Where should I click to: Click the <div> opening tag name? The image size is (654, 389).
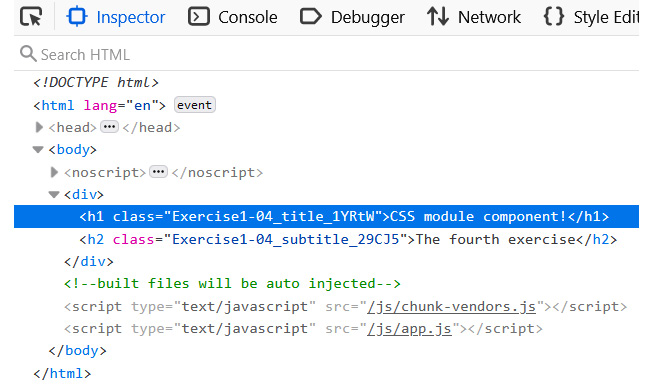tap(84, 194)
